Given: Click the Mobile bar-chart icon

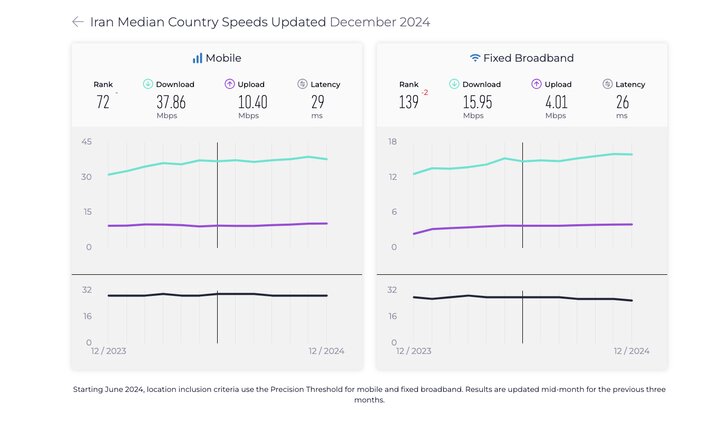Looking at the screenshot, I should pyautogui.click(x=197, y=58).
